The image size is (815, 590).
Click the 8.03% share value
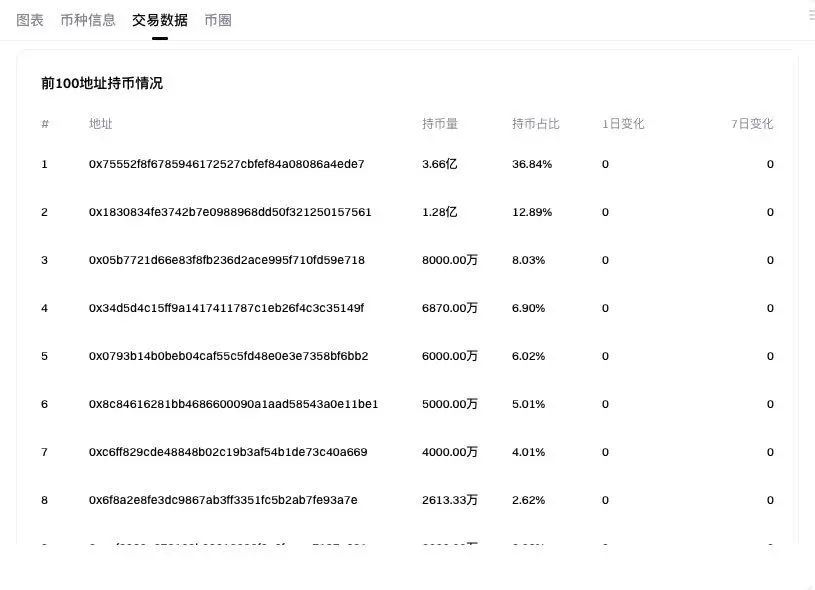point(529,260)
